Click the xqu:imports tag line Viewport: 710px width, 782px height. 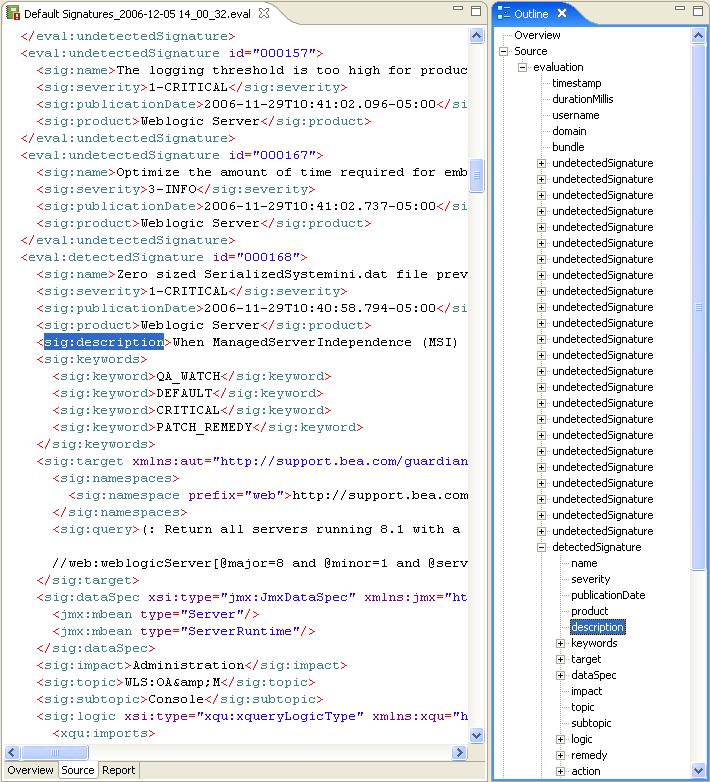click(x=104, y=733)
